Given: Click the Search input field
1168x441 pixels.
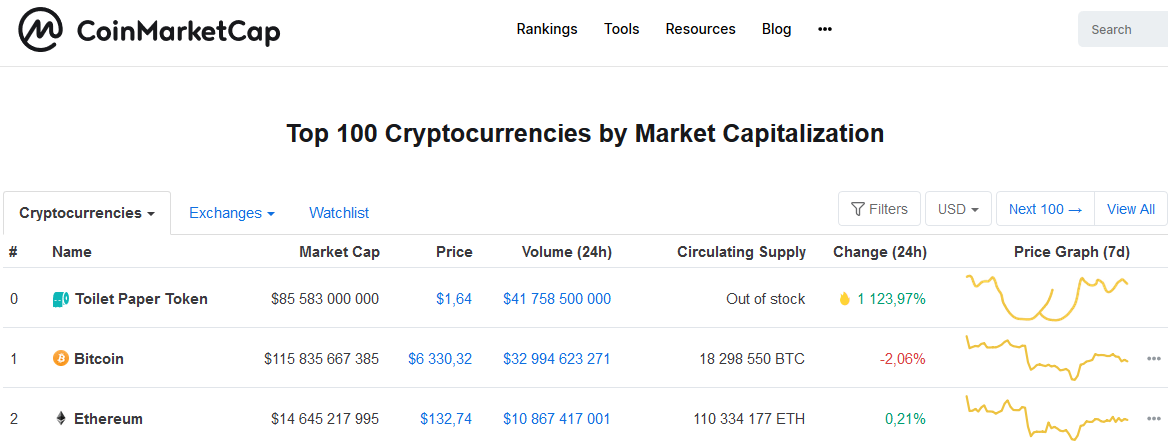Looking at the screenshot, I should tap(1125, 30).
